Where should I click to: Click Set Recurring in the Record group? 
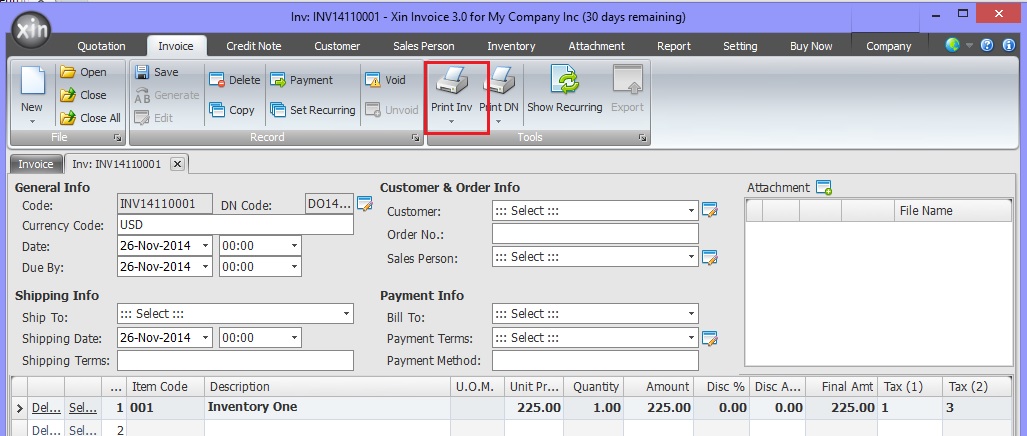[x=313, y=110]
